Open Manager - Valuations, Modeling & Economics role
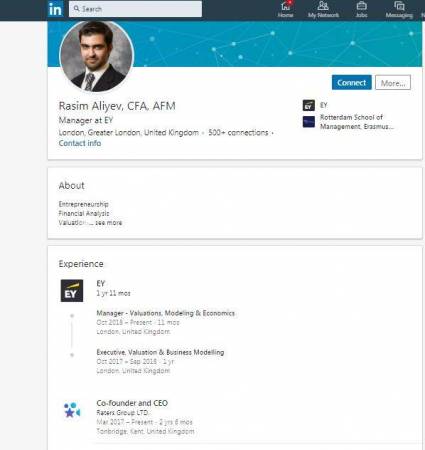Image resolution: width=425 pixels, height=450 pixels. (x=166, y=313)
